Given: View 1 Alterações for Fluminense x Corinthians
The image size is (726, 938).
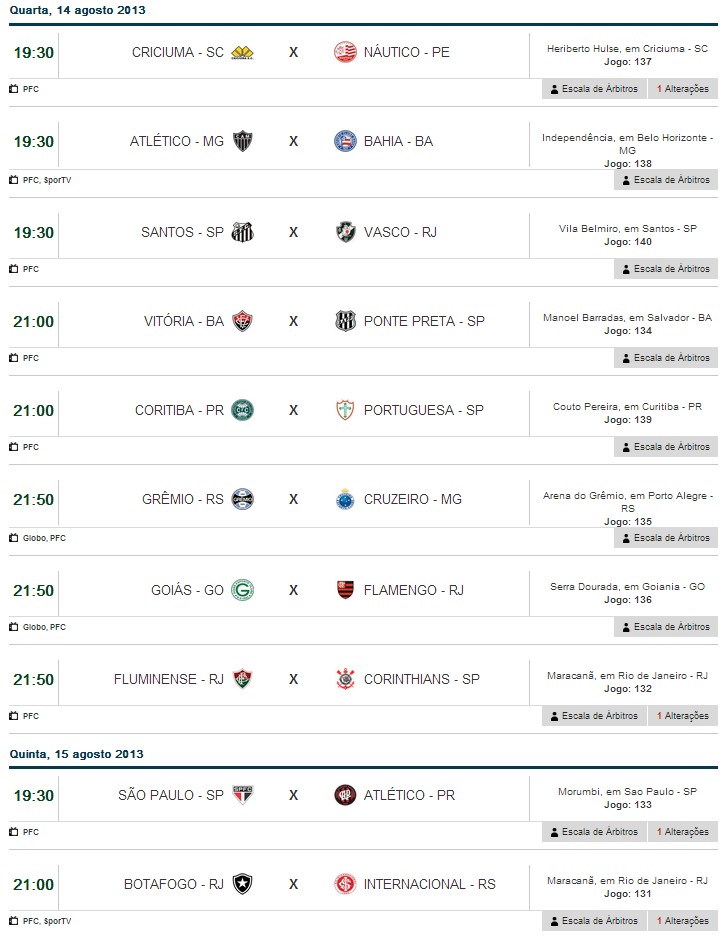Looking at the screenshot, I should click(x=683, y=716).
